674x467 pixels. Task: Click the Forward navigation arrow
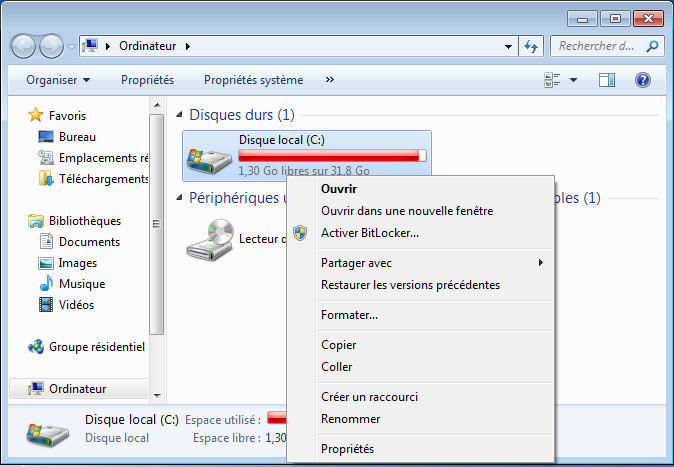pos(52,46)
